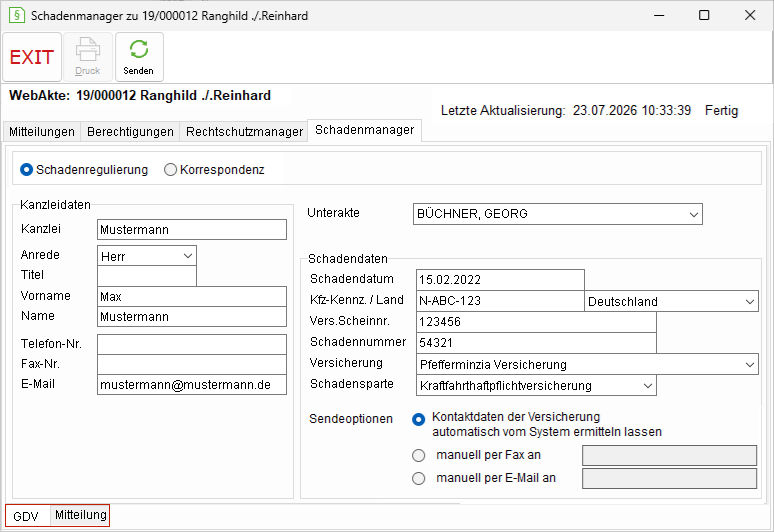The image size is (774, 532).
Task: Select the GDV bottom tab
Action: [27, 516]
